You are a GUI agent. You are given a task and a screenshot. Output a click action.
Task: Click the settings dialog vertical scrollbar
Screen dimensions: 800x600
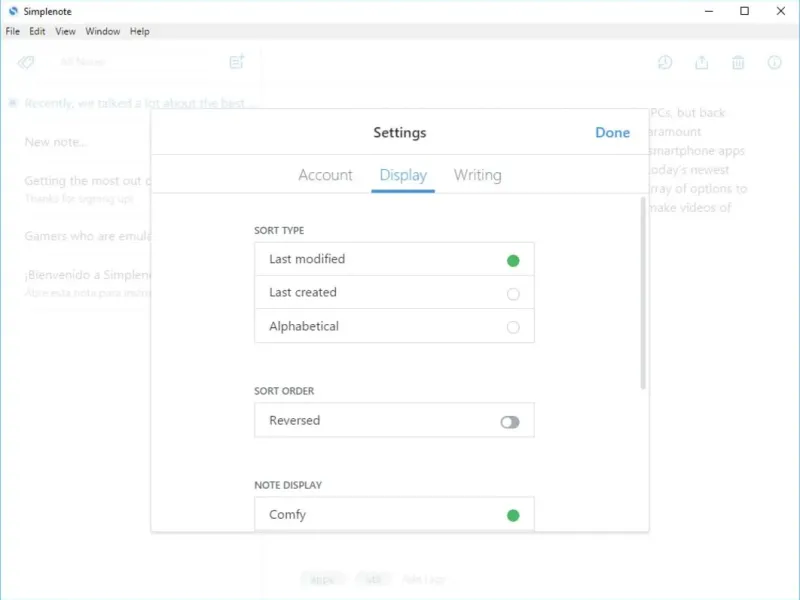[643, 293]
